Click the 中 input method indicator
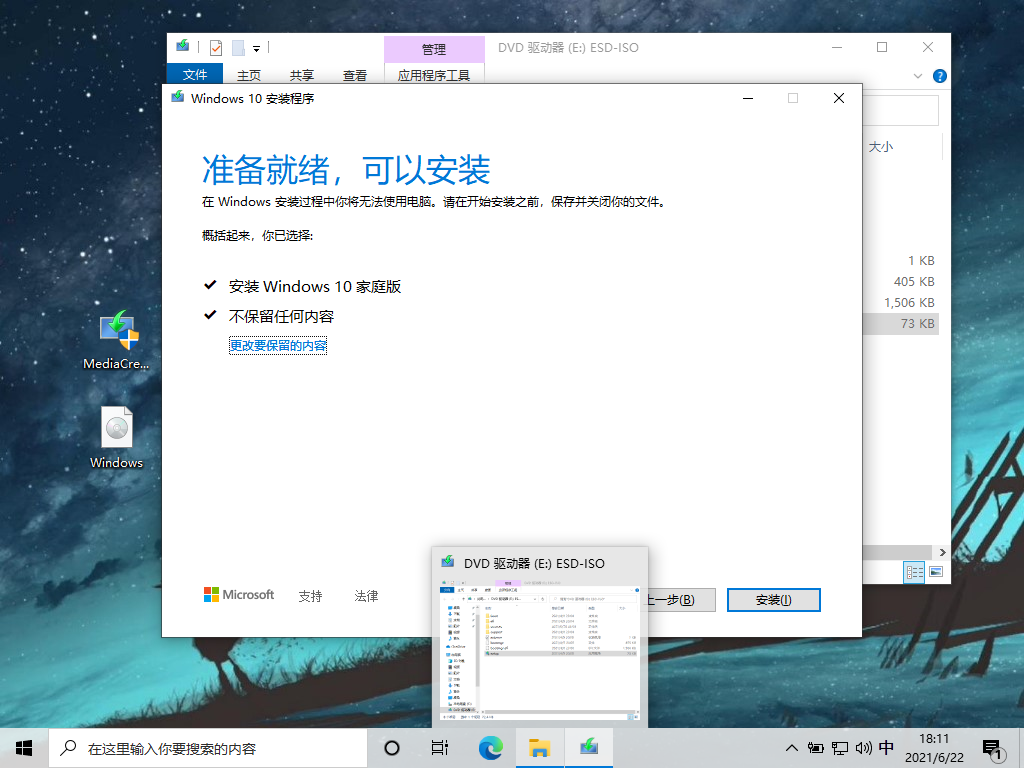The width and height of the screenshot is (1024, 768). (x=886, y=748)
